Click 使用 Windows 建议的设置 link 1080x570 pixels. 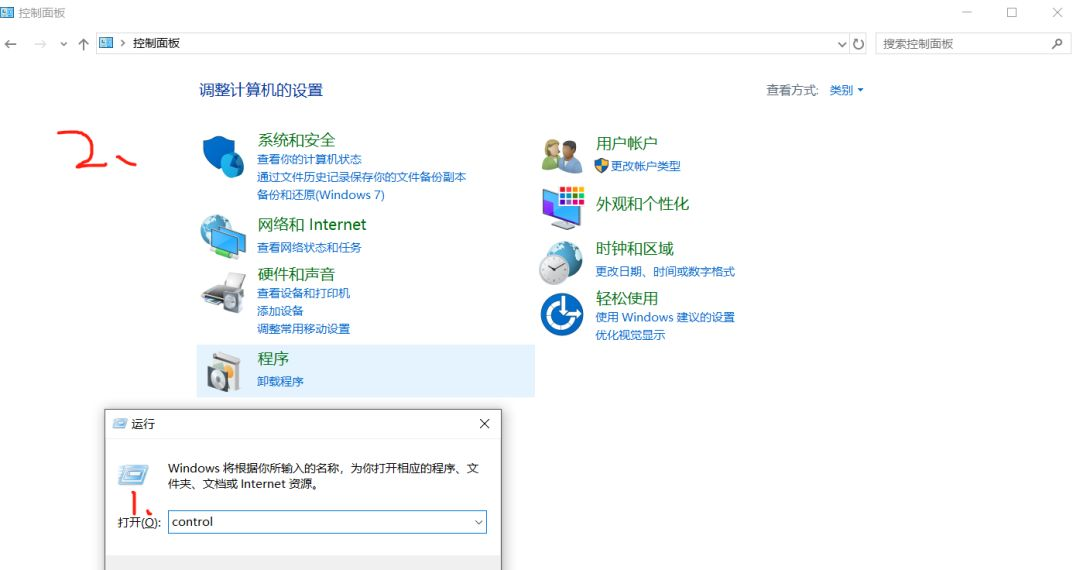pyautogui.click(x=665, y=317)
